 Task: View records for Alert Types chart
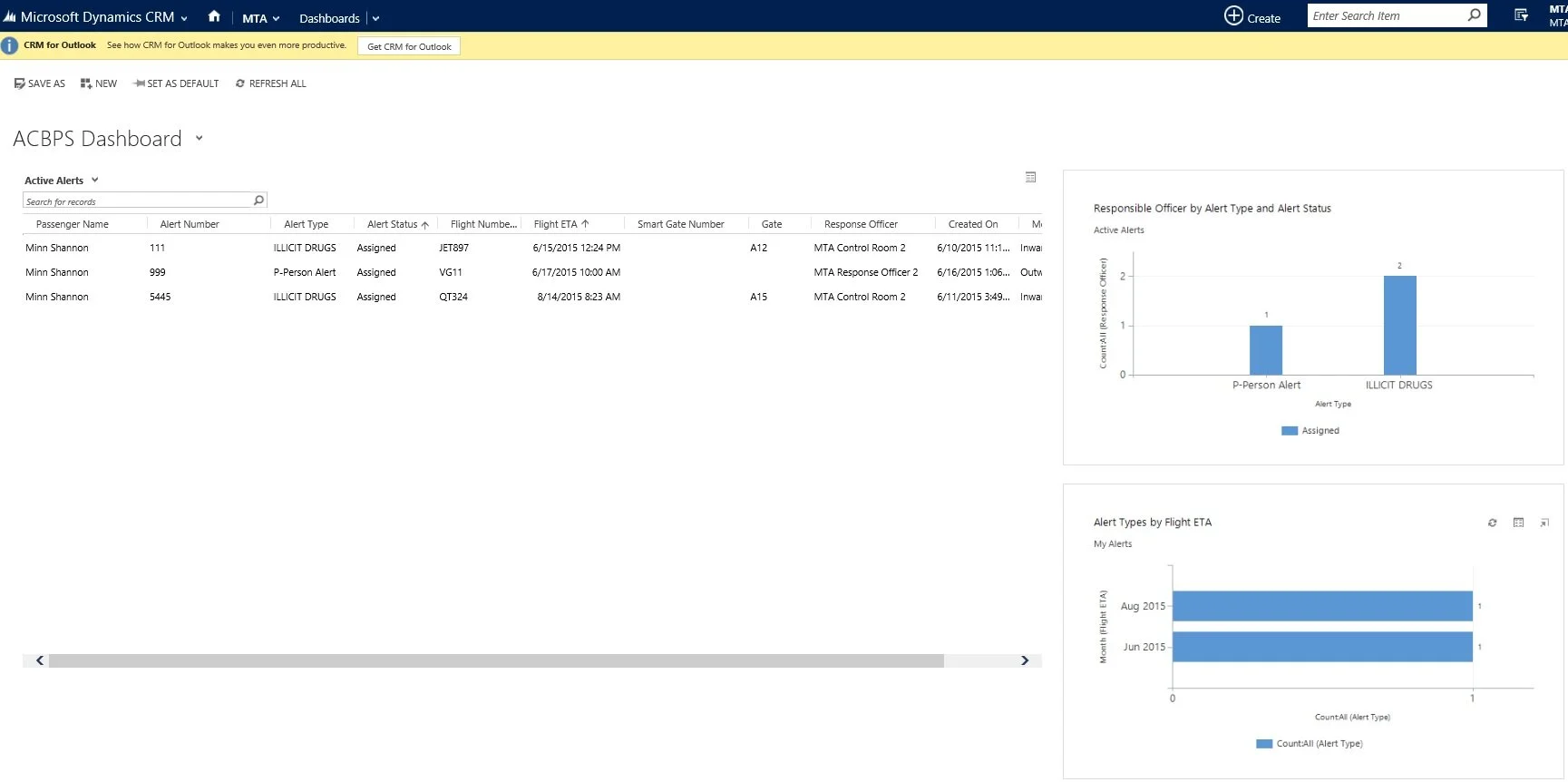[1518, 523]
